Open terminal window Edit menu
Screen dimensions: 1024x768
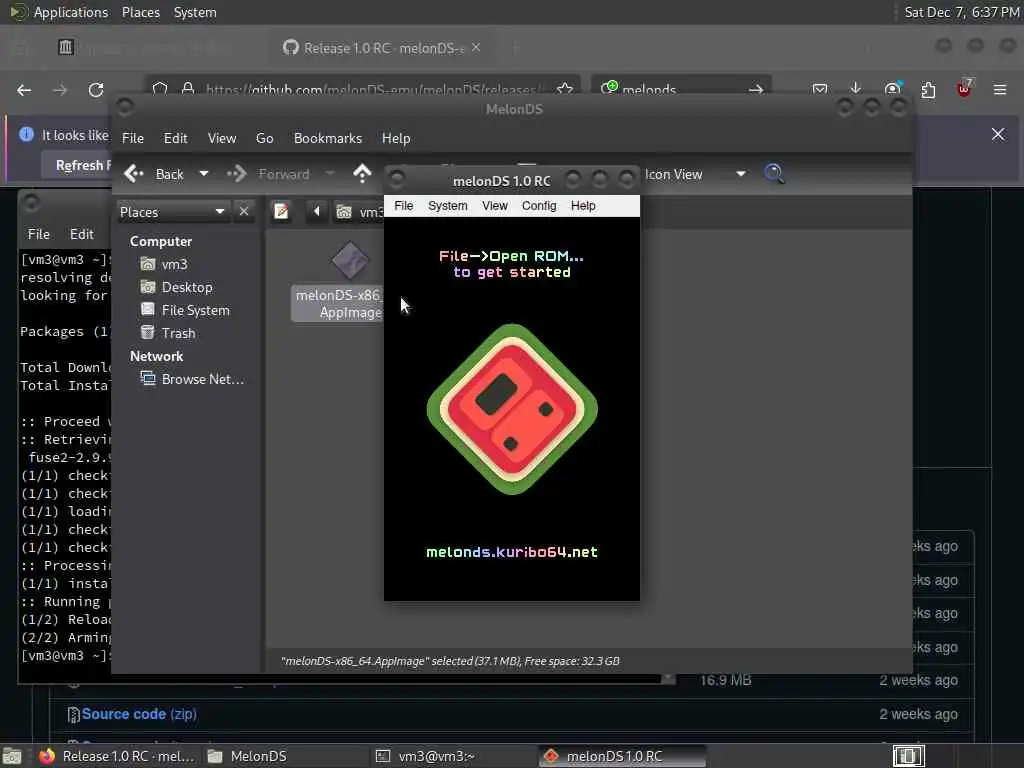[x=82, y=234]
